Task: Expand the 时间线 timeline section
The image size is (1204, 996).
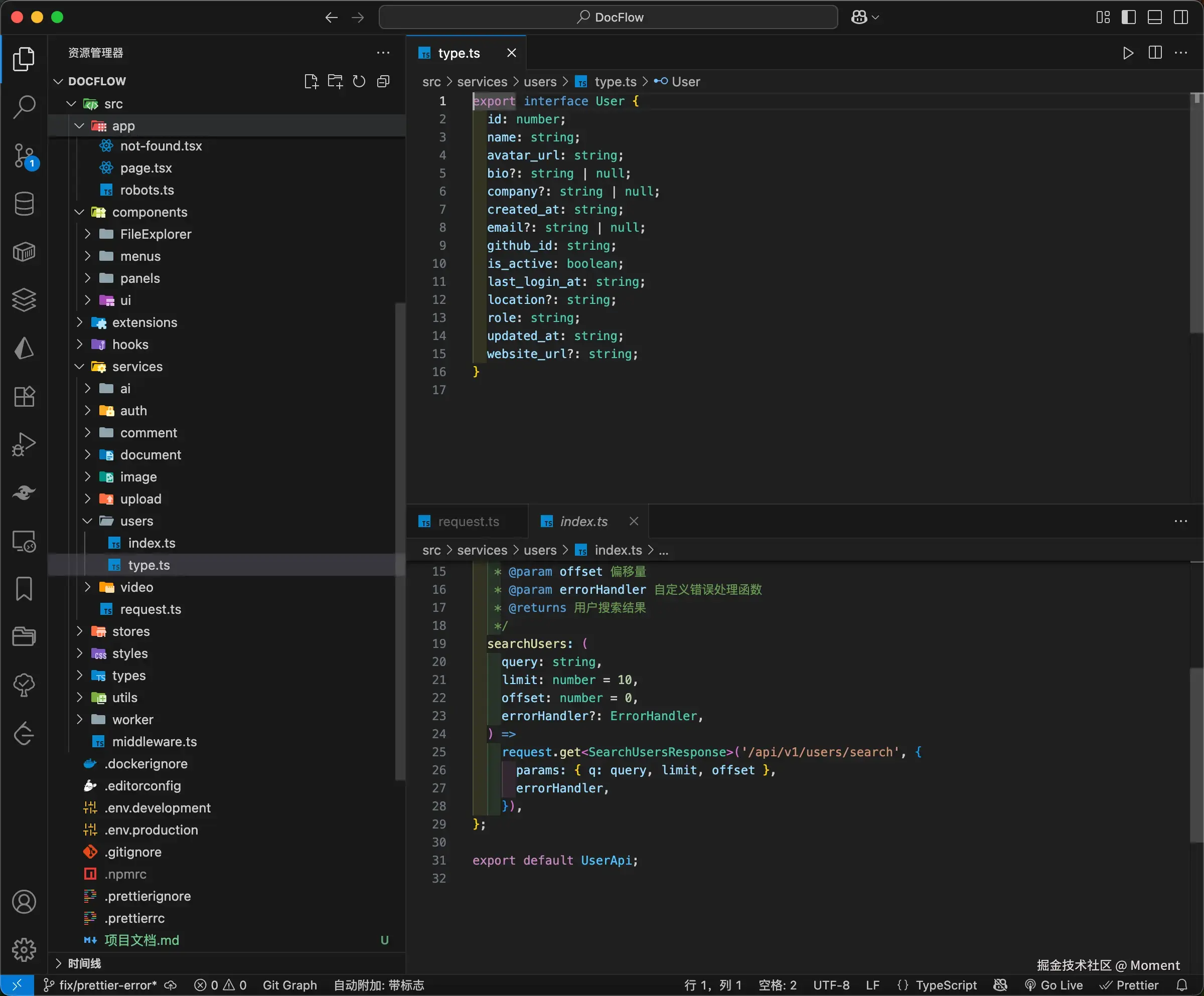Action: [x=84, y=963]
